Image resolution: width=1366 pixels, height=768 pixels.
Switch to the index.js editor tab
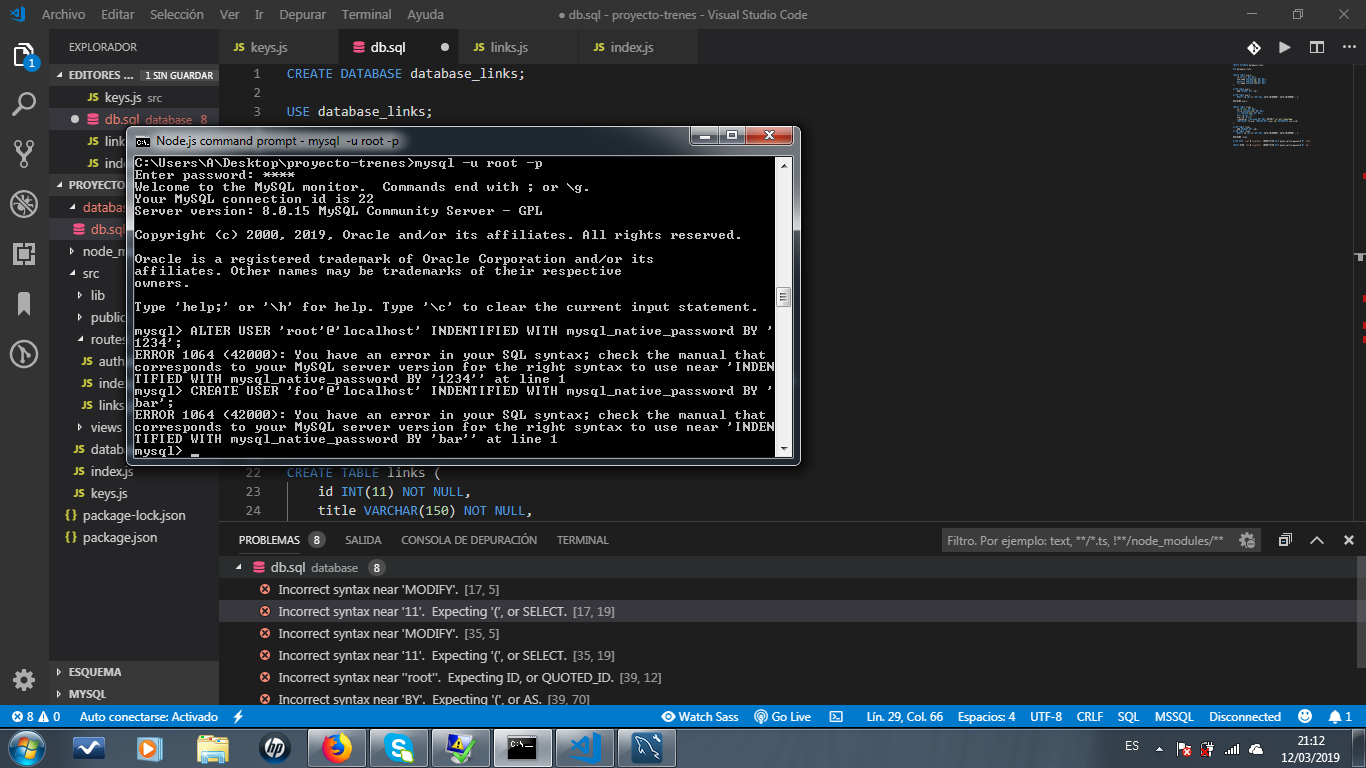[x=638, y=47]
